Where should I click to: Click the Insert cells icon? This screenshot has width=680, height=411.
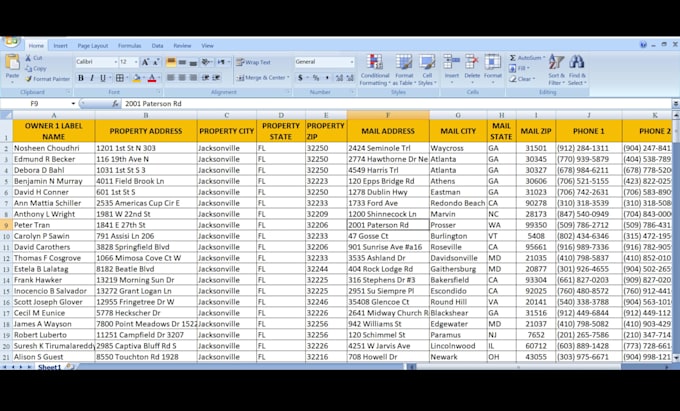tap(451, 62)
